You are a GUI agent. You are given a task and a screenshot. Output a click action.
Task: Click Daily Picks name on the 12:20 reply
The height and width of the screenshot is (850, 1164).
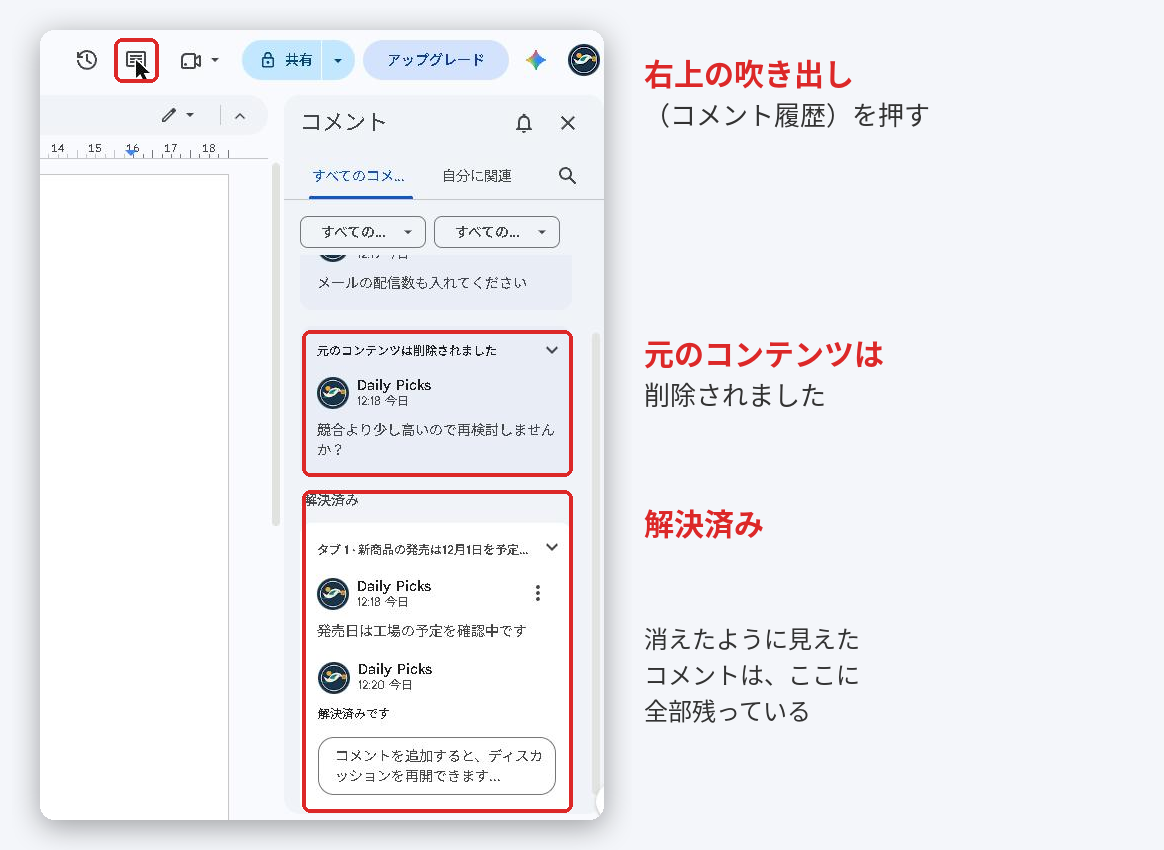point(395,669)
